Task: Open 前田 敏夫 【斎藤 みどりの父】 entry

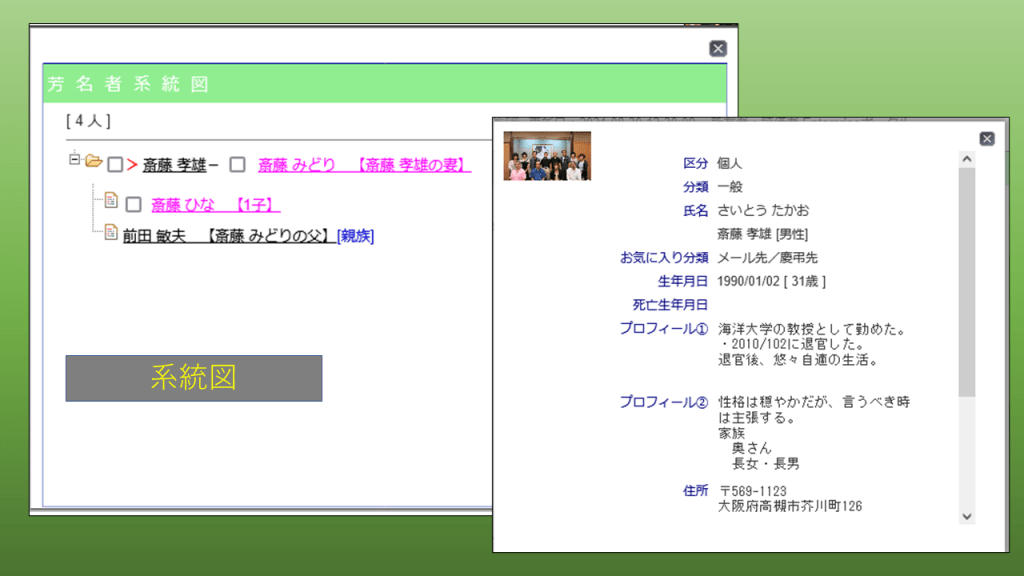Action: (227, 236)
